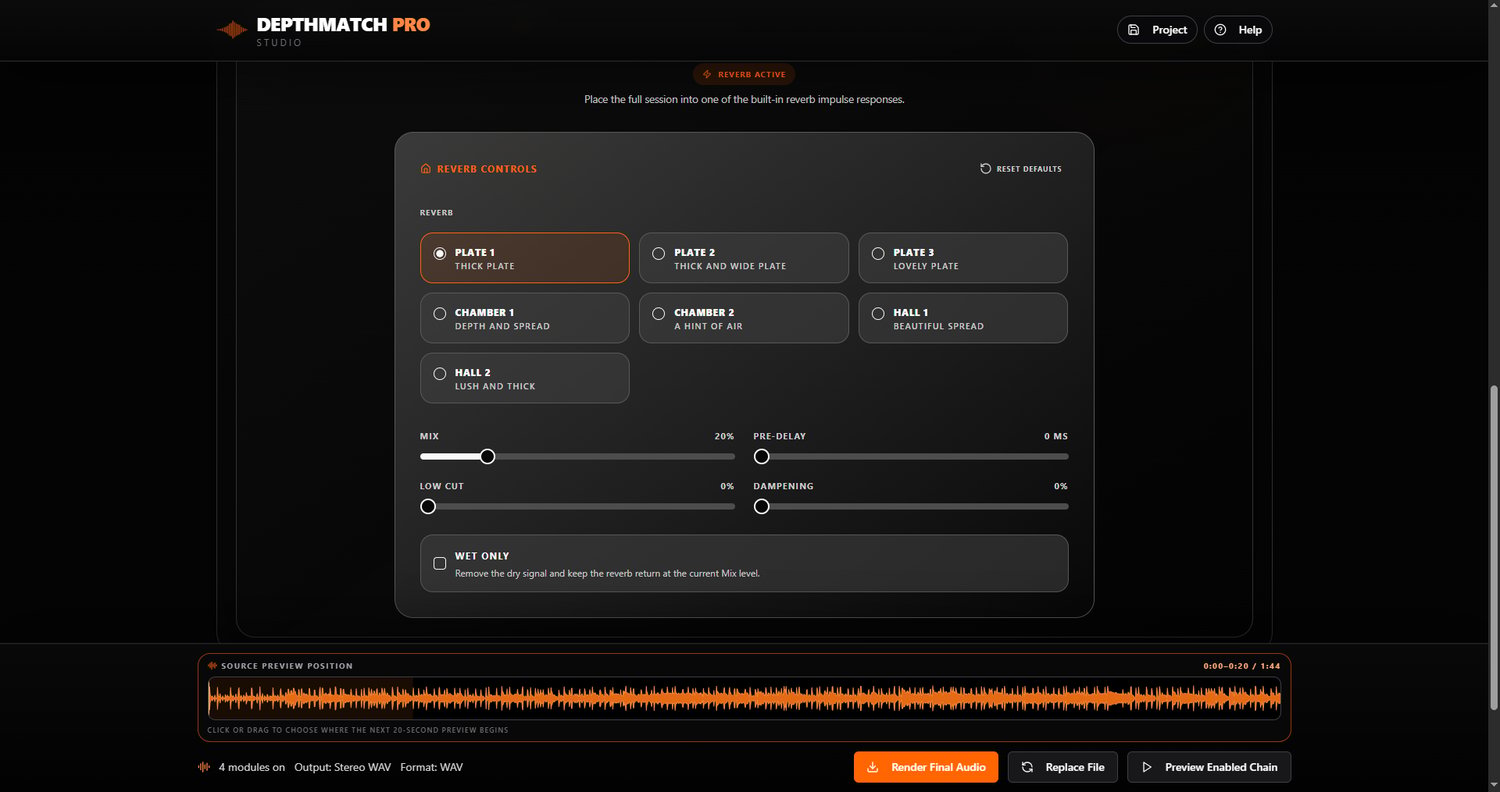Click the DepthMatch Pro Studio title

(343, 30)
